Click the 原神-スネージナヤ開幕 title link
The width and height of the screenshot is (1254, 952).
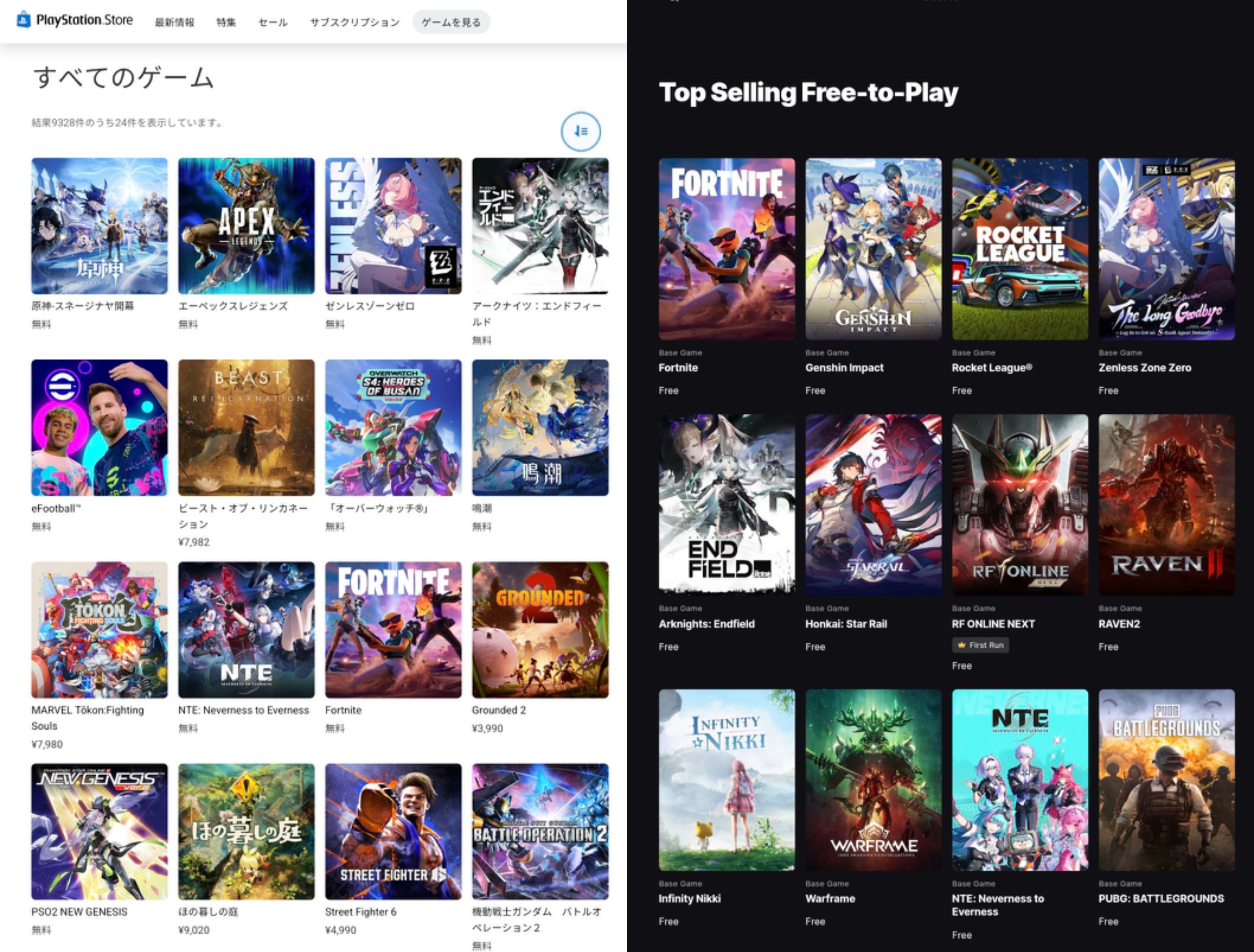[83, 306]
